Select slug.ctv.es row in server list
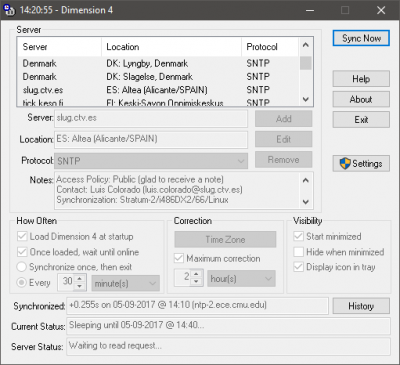400x365 pixels. tap(158, 90)
